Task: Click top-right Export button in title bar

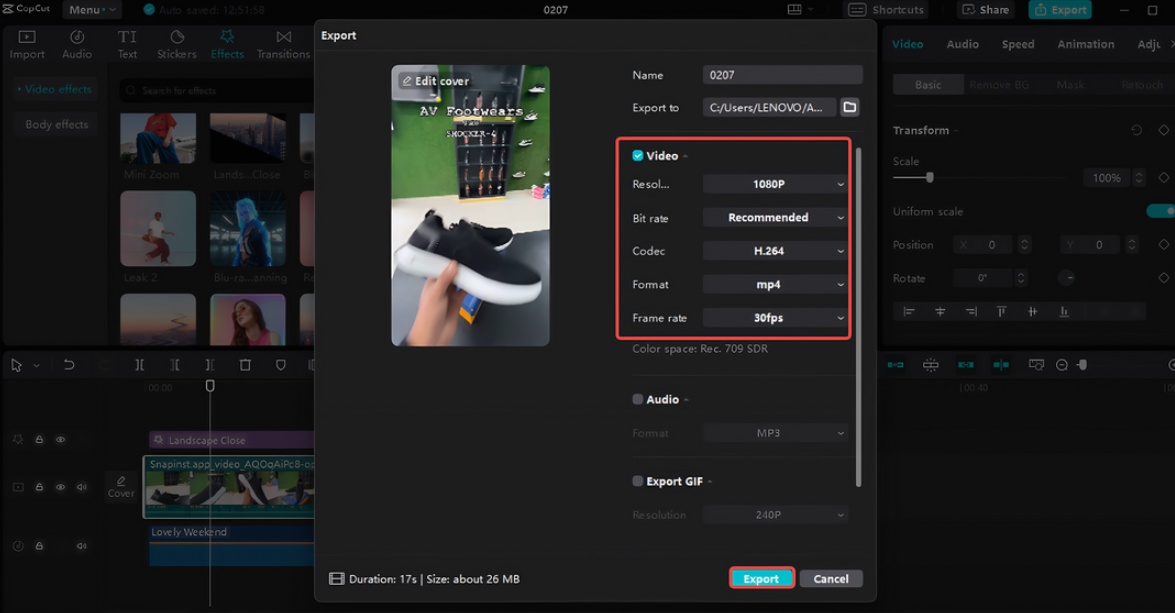Action: [x=1060, y=10]
